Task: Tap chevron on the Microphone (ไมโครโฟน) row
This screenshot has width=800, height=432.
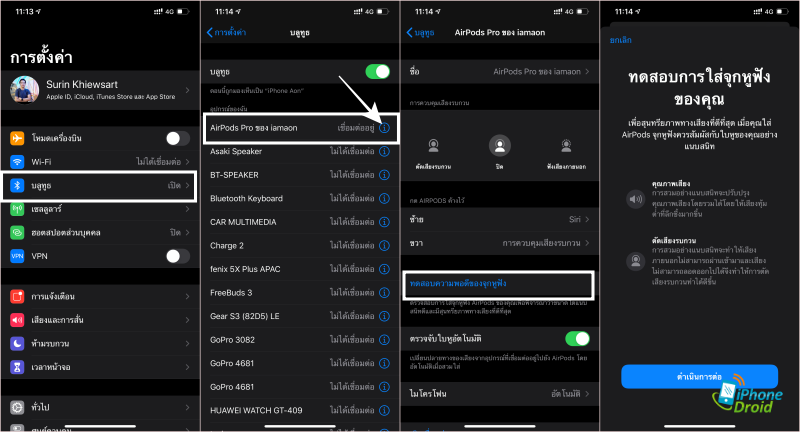Action: click(x=587, y=394)
